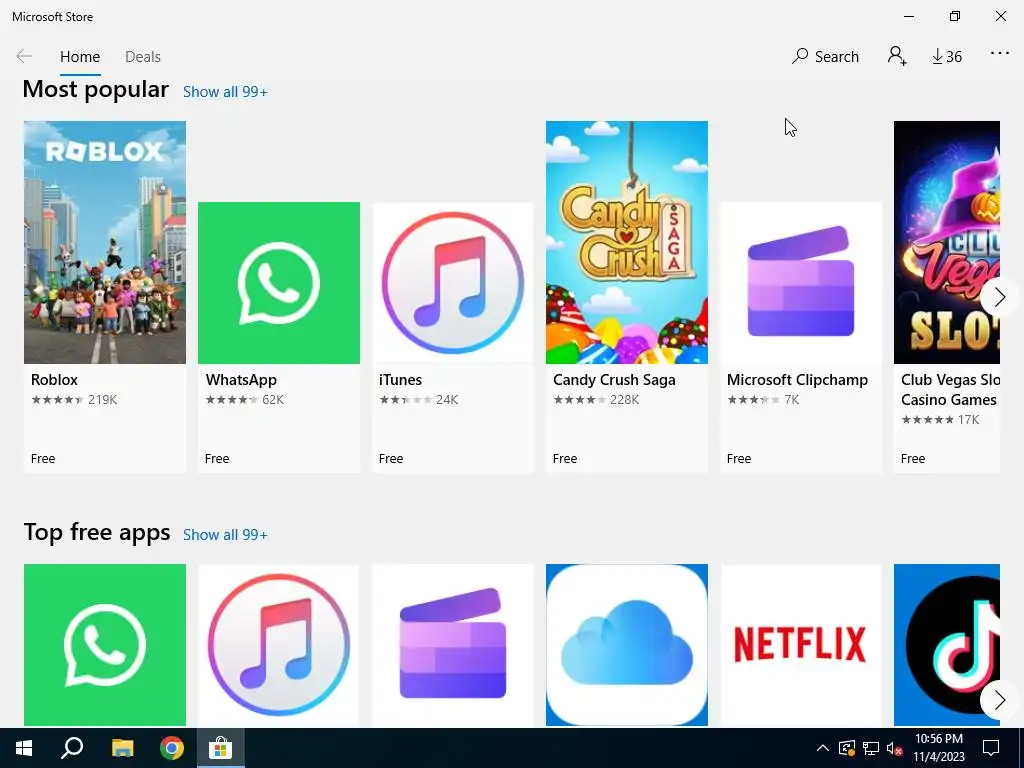Click Free price under Candy Crush Saga
1024x768 pixels.
coord(565,458)
